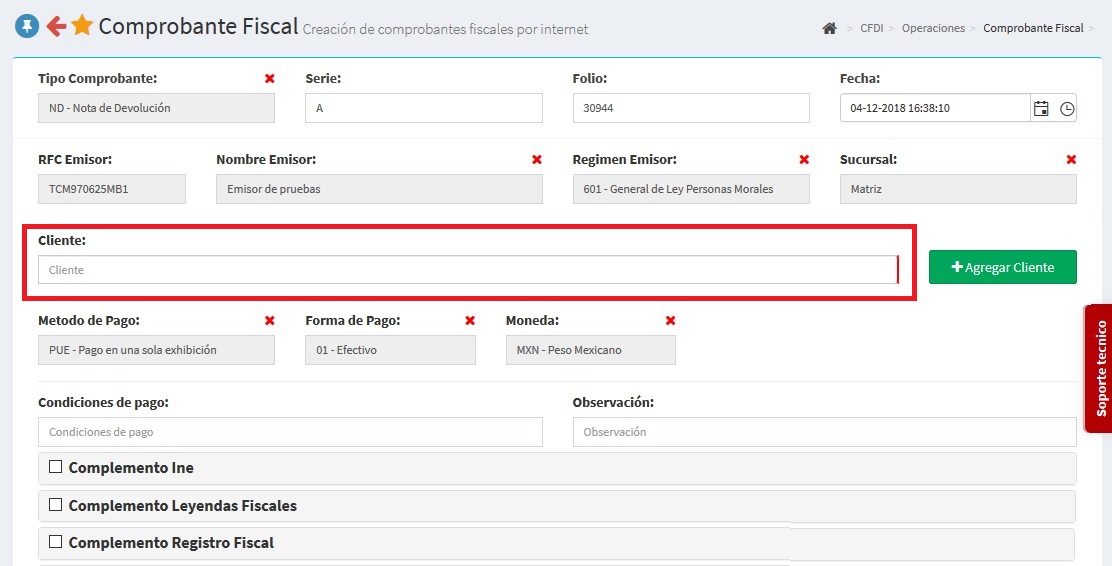The width and height of the screenshot is (1112, 566).
Task: Open the Forma de Pago selector
Action: point(390,350)
